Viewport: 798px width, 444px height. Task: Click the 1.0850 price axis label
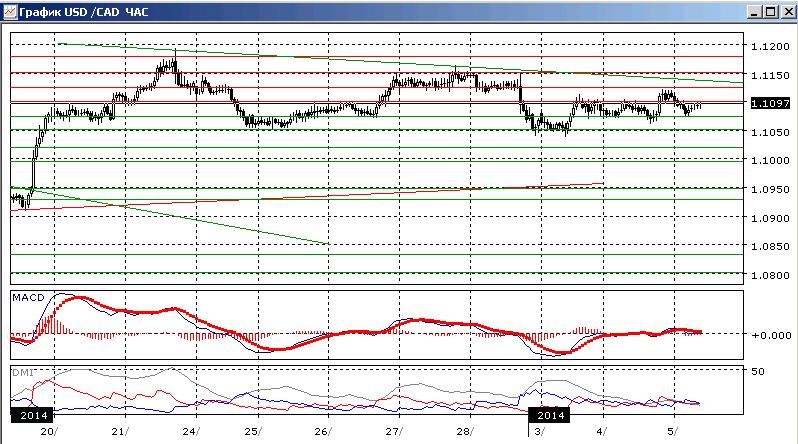point(770,246)
